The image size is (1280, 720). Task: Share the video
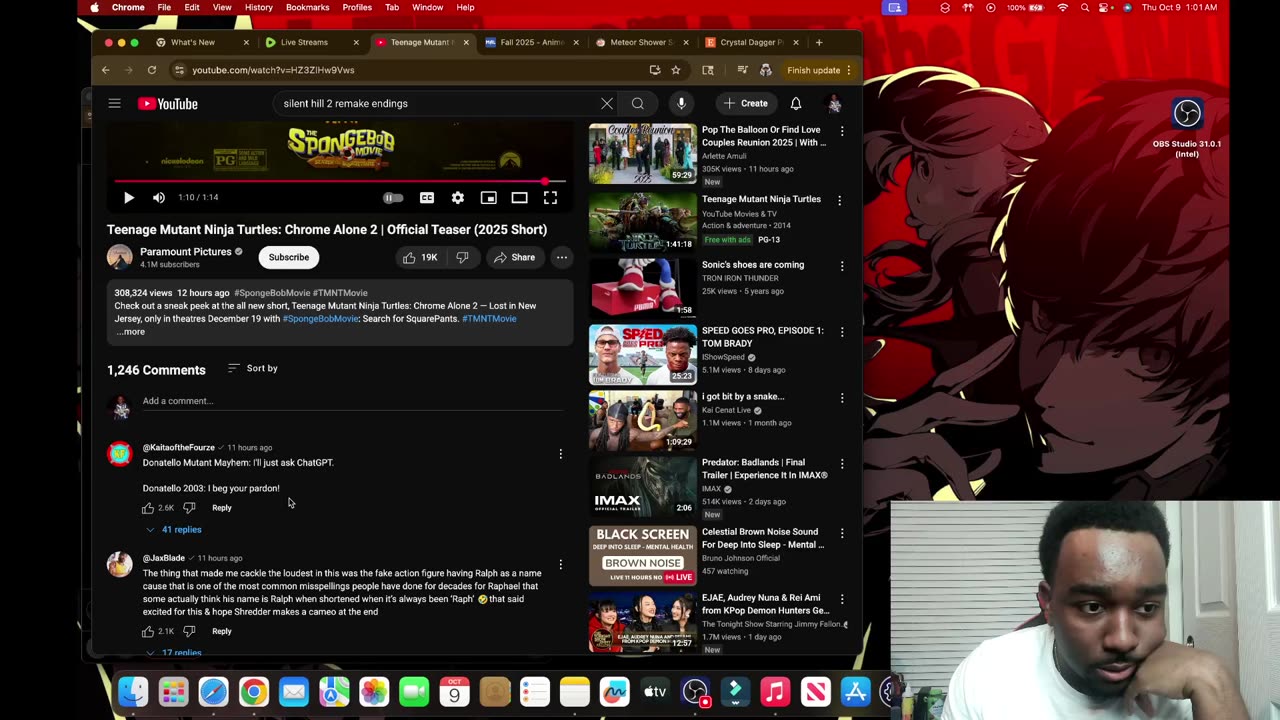[x=514, y=257]
